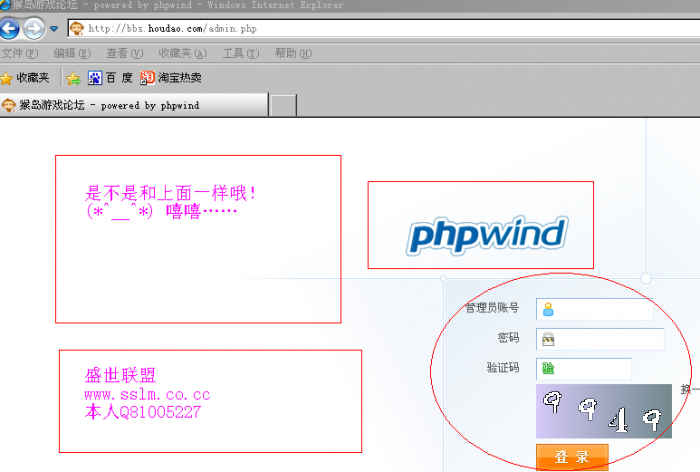700x472 pixels.
Task: Click the www.sslm.co.cc text
Action: 147,394
